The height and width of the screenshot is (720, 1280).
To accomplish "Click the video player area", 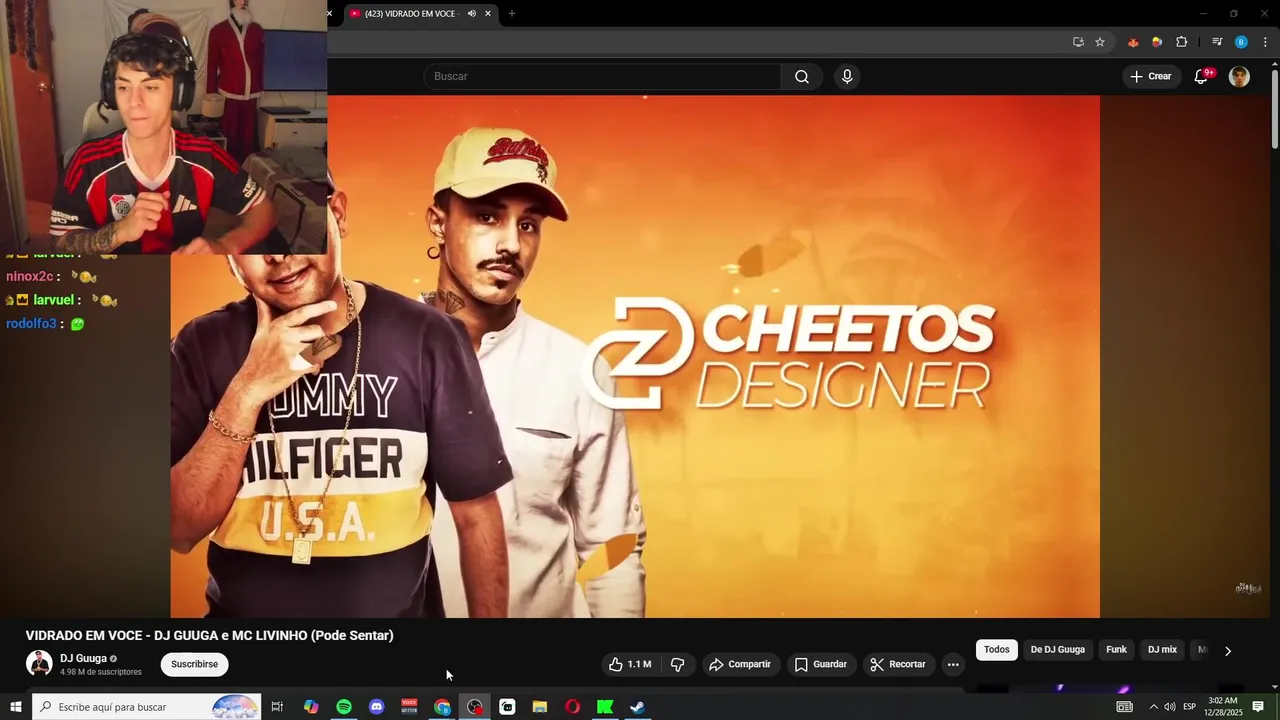I will click(635, 357).
